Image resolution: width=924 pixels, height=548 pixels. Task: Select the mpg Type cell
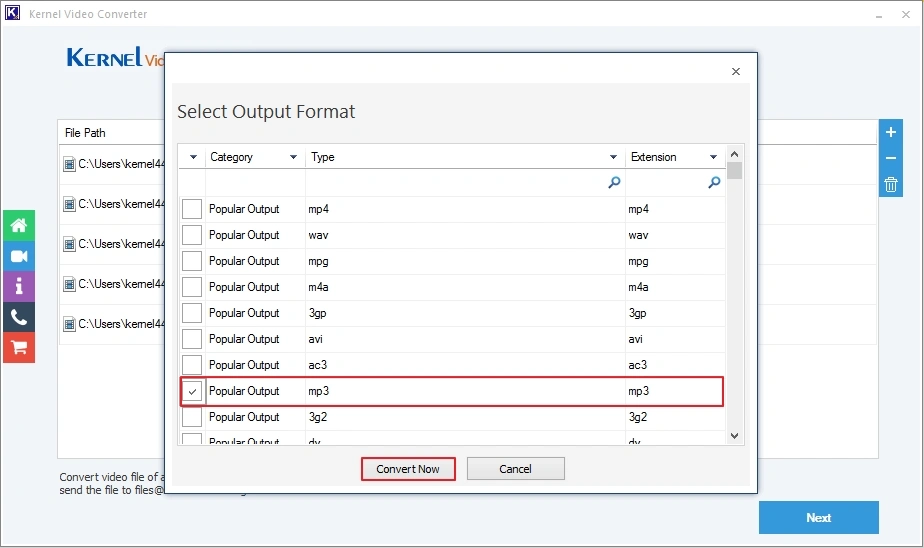coord(465,260)
